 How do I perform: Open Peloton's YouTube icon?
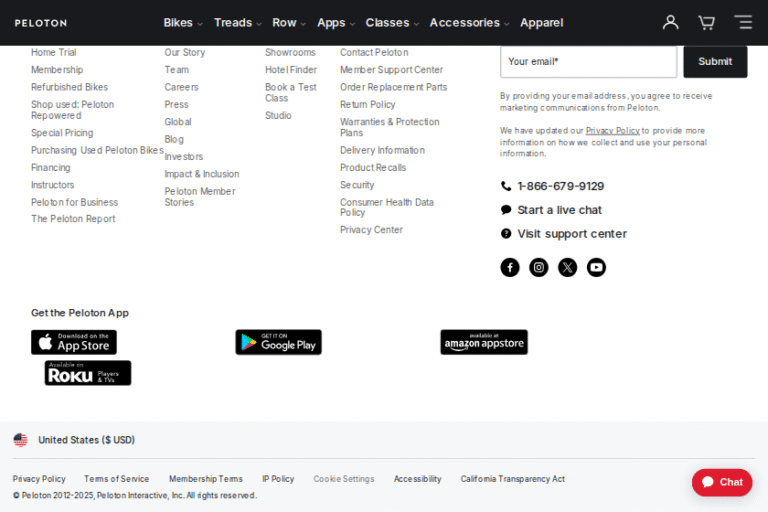coord(596,267)
